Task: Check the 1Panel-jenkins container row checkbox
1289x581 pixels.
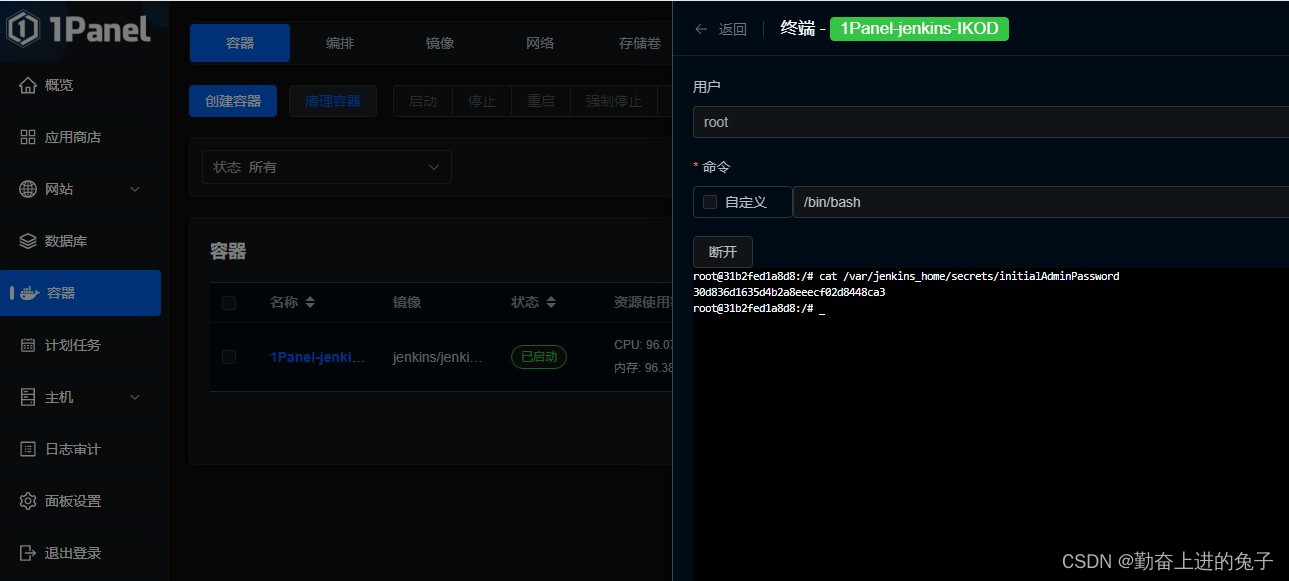Action: [x=229, y=356]
